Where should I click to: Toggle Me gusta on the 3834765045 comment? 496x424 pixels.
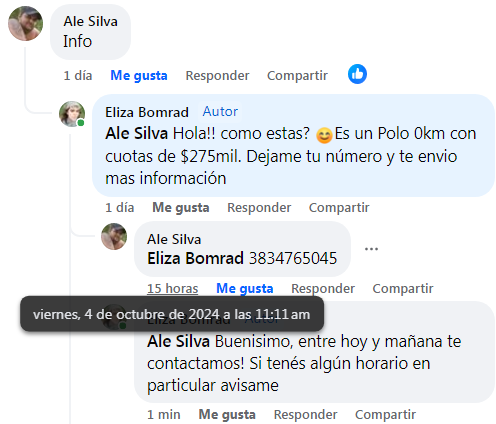(x=245, y=289)
